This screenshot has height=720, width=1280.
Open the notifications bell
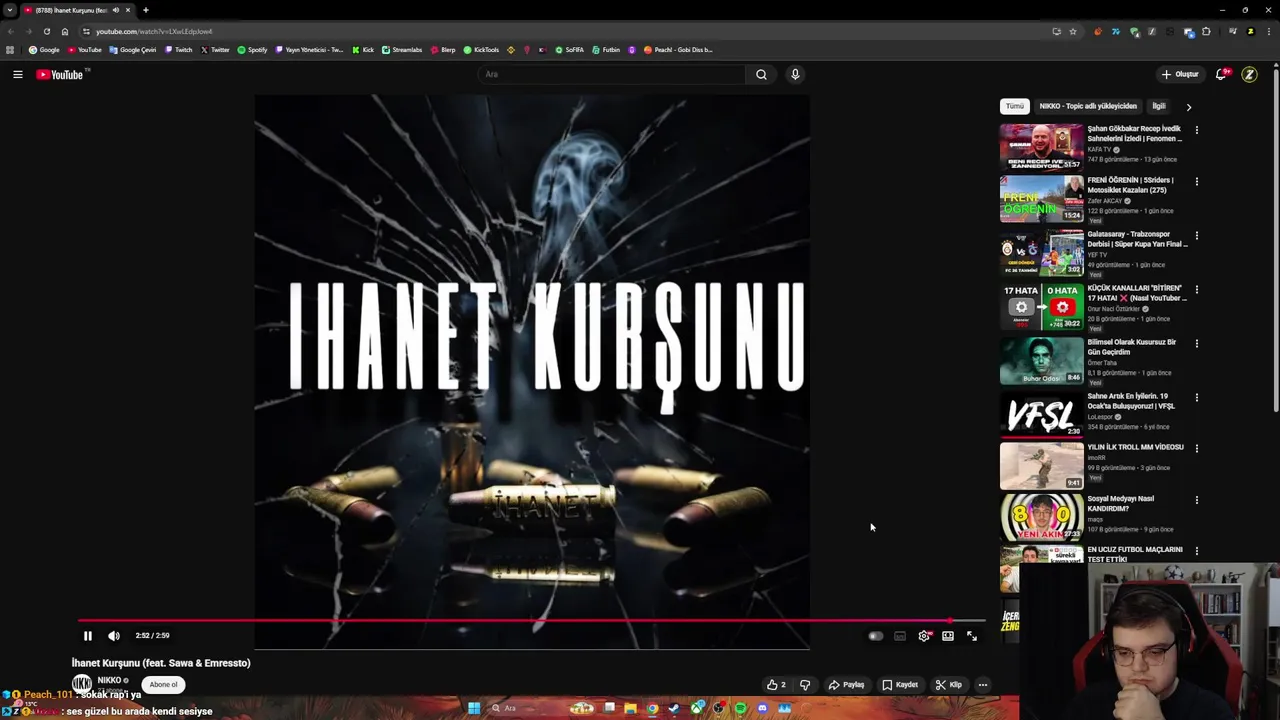[x=1221, y=74]
